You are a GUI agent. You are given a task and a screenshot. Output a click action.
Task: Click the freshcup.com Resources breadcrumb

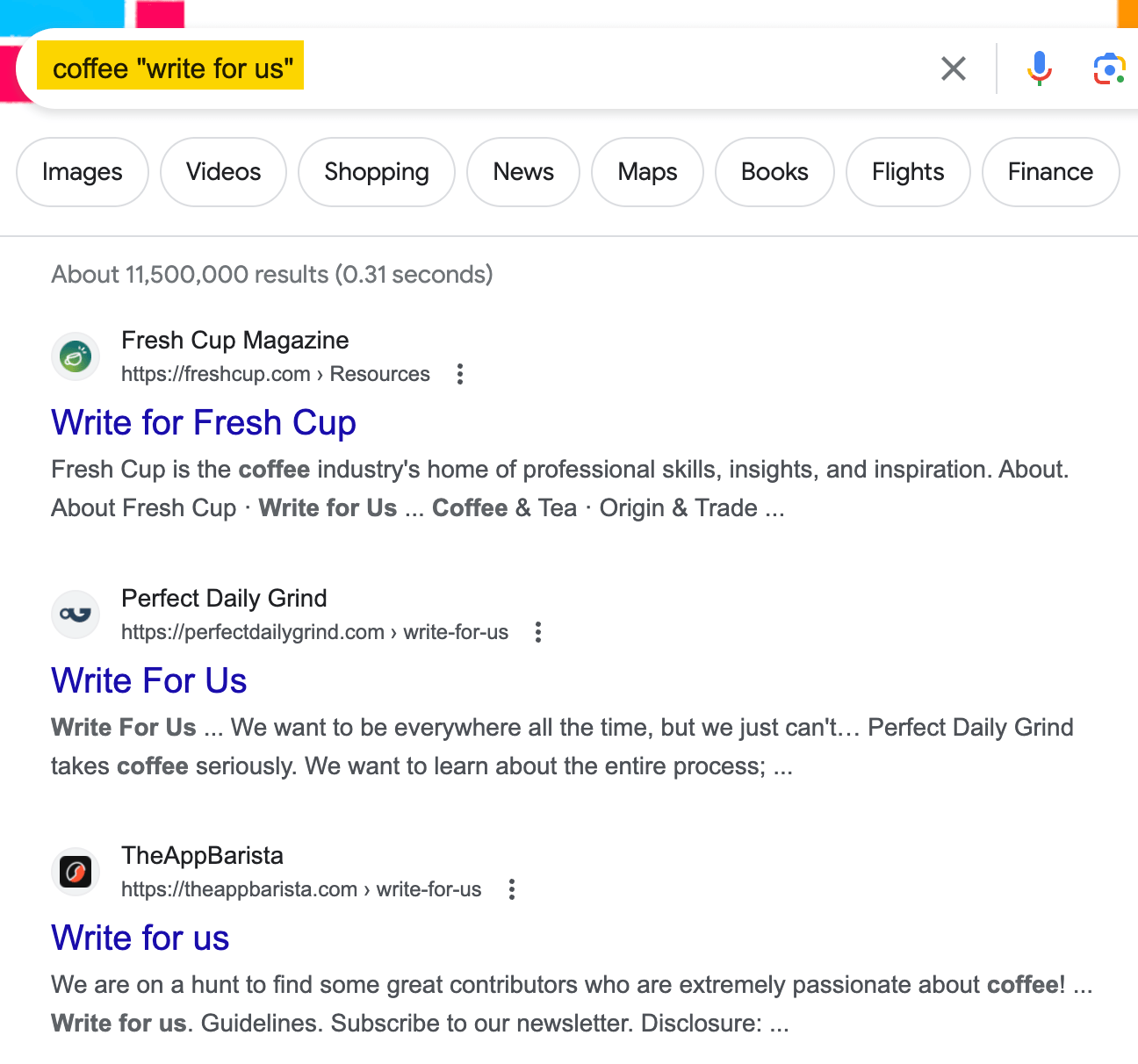click(x=379, y=374)
